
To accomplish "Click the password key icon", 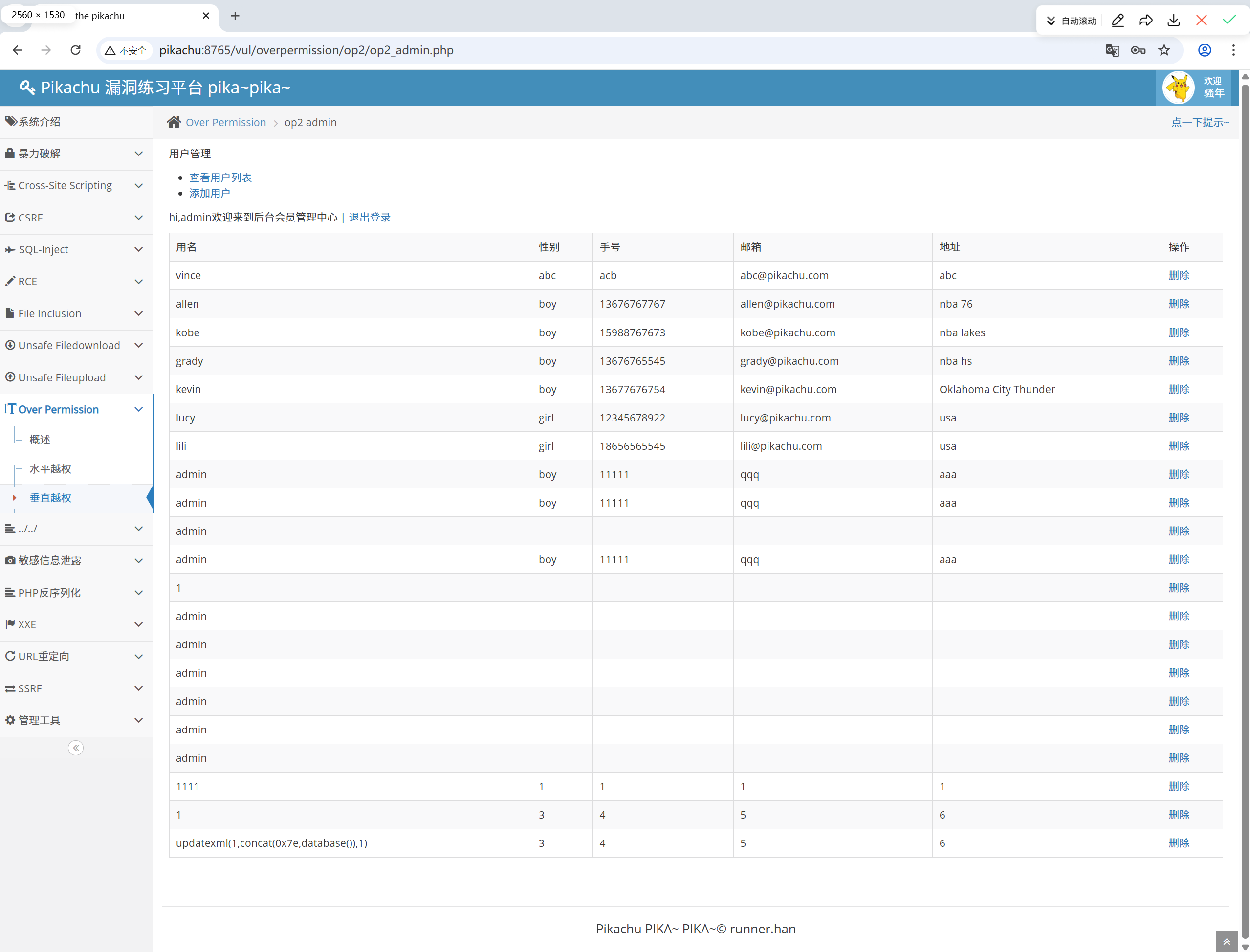I will click(x=1138, y=50).
